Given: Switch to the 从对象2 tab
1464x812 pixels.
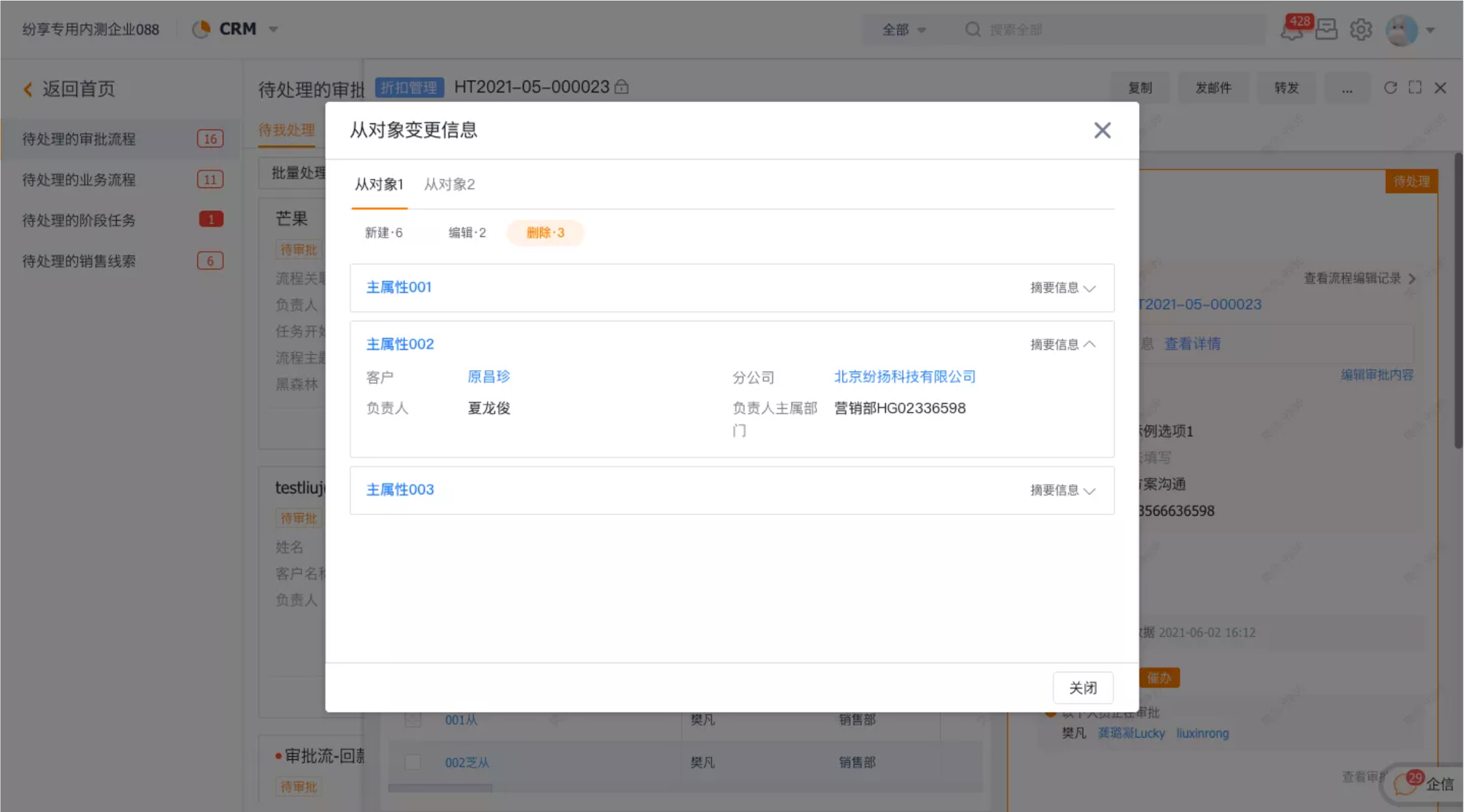Looking at the screenshot, I should pos(450,185).
